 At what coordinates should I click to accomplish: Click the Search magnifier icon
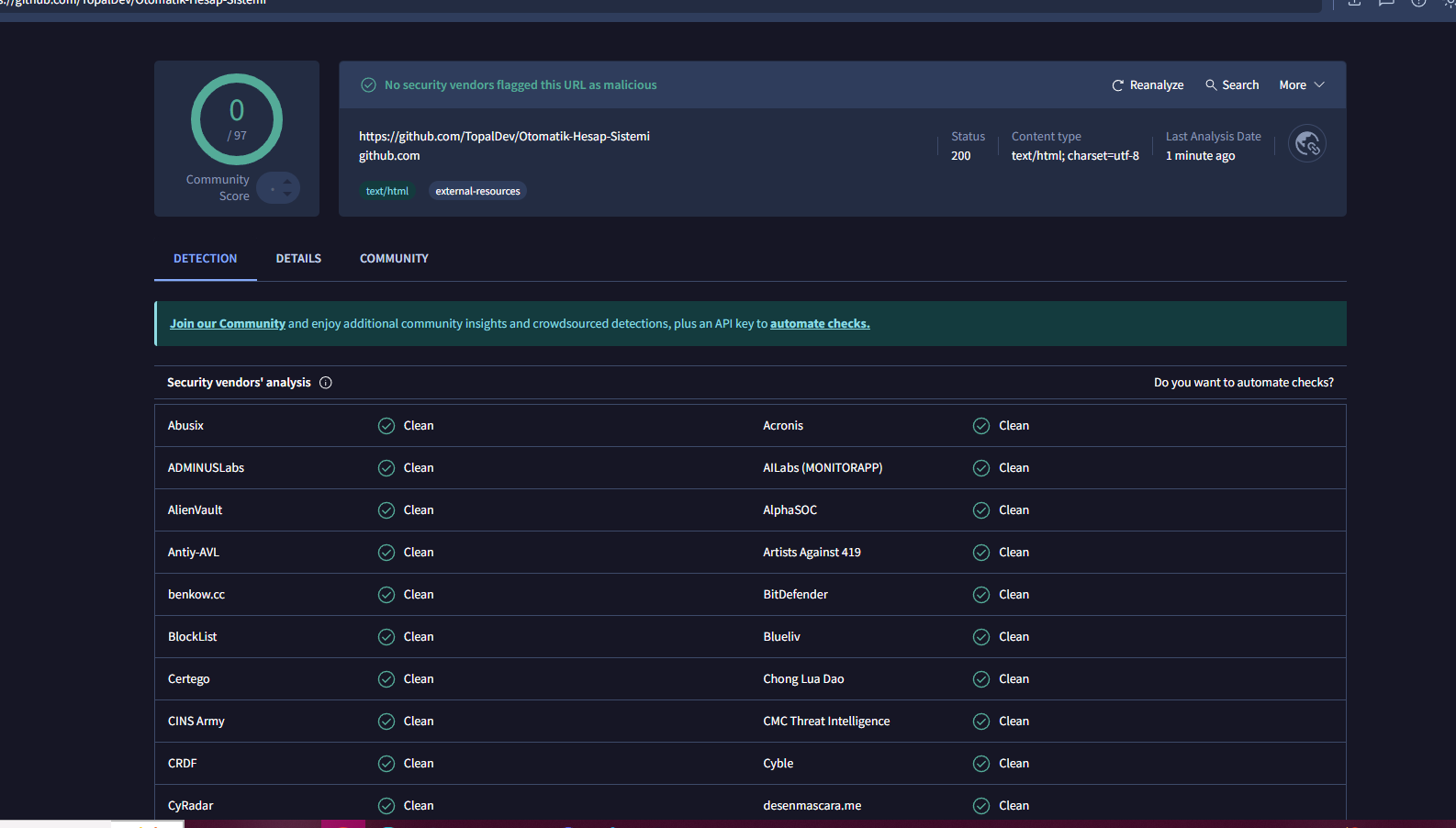point(1211,84)
